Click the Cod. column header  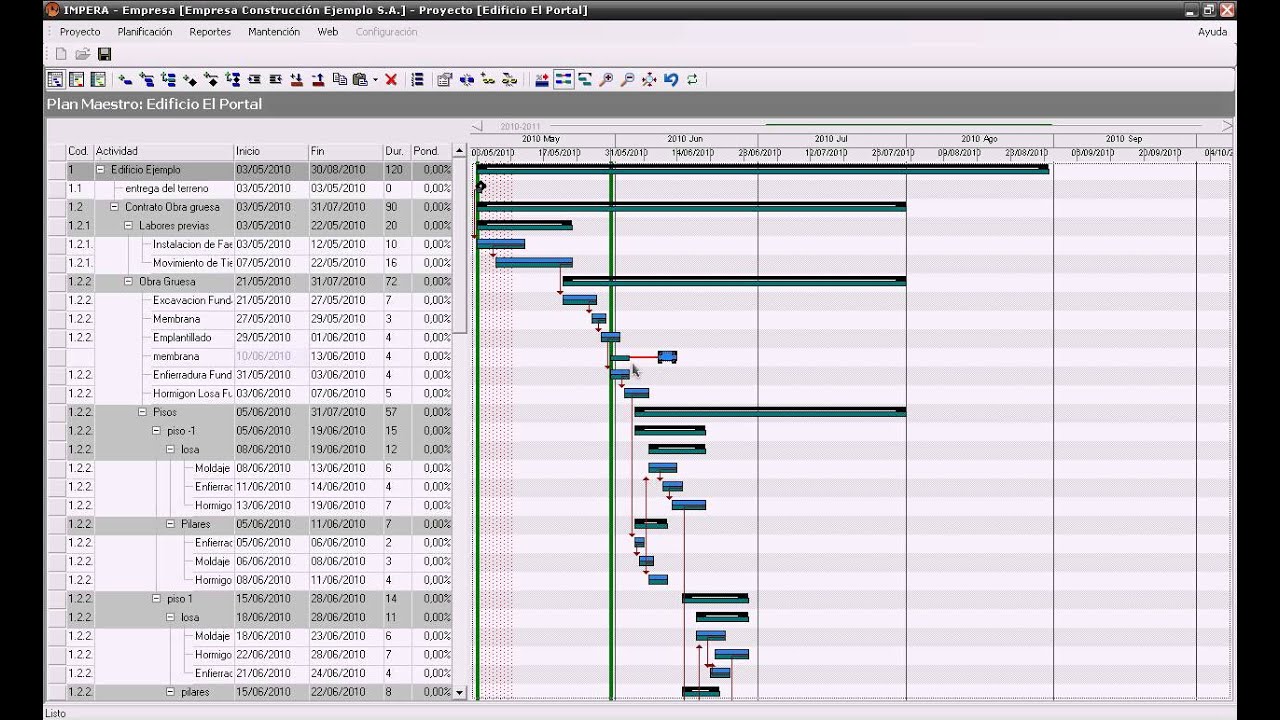coord(79,151)
